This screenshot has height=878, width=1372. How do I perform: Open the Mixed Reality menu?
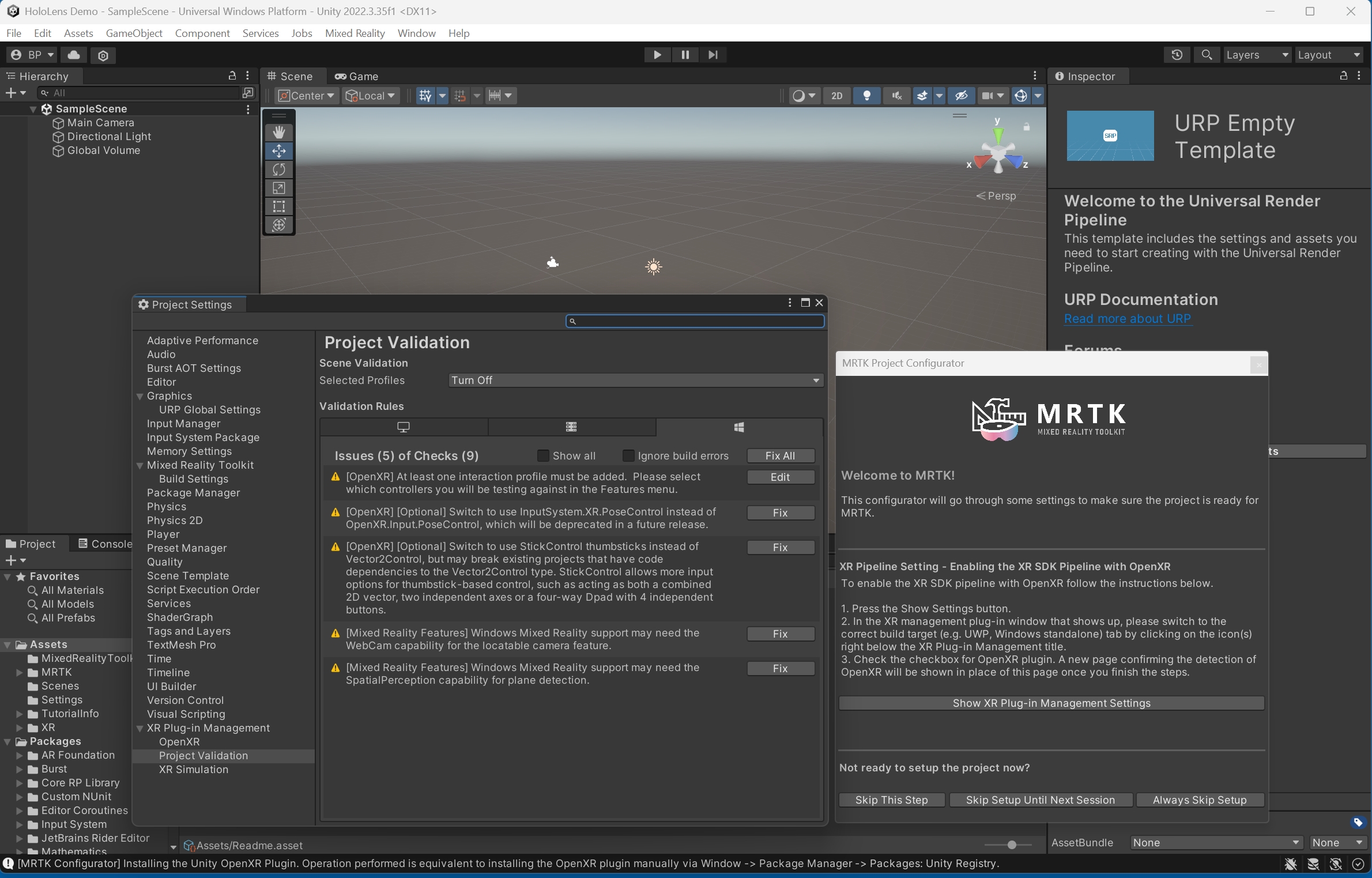(x=355, y=33)
